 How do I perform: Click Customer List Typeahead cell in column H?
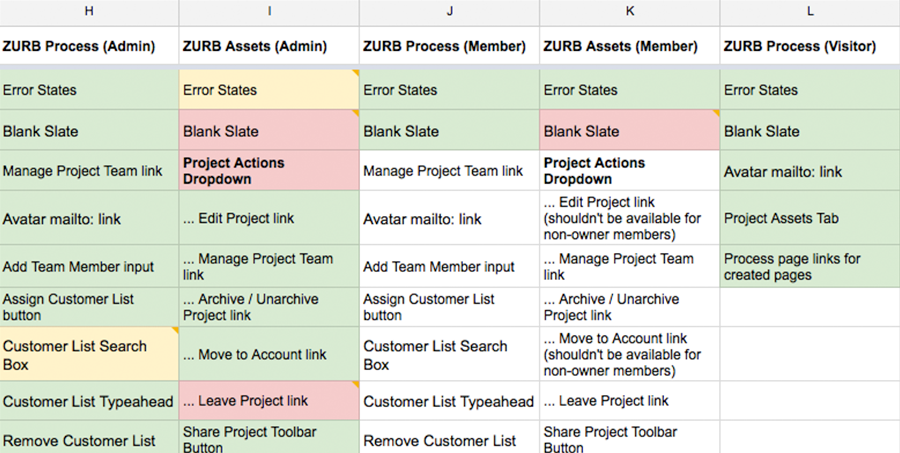tap(89, 400)
